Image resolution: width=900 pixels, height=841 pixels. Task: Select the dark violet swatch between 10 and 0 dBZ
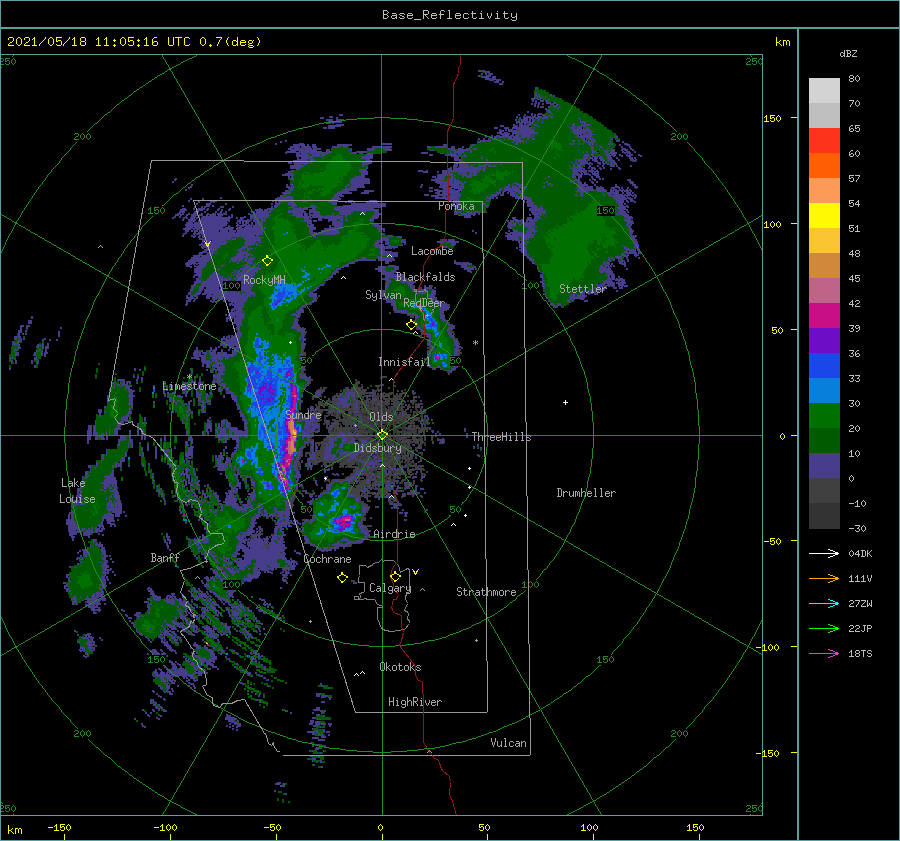pos(824,466)
